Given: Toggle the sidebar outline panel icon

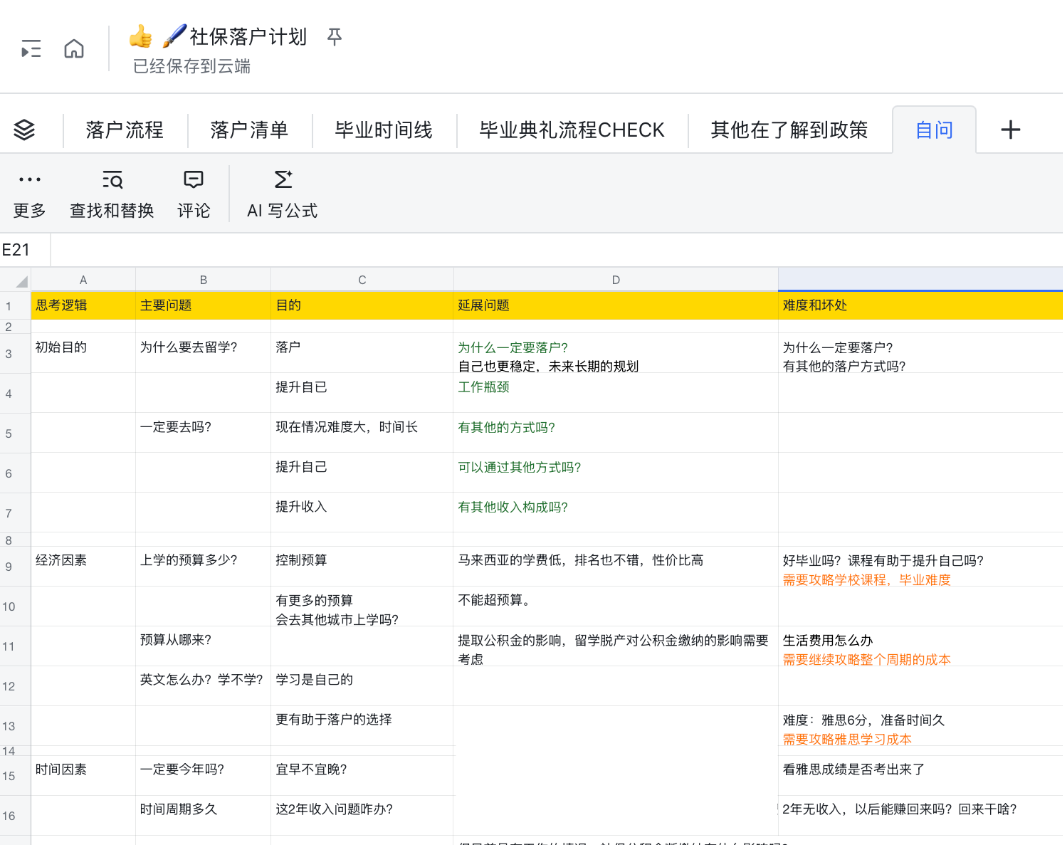Looking at the screenshot, I should [x=31, y=49].
